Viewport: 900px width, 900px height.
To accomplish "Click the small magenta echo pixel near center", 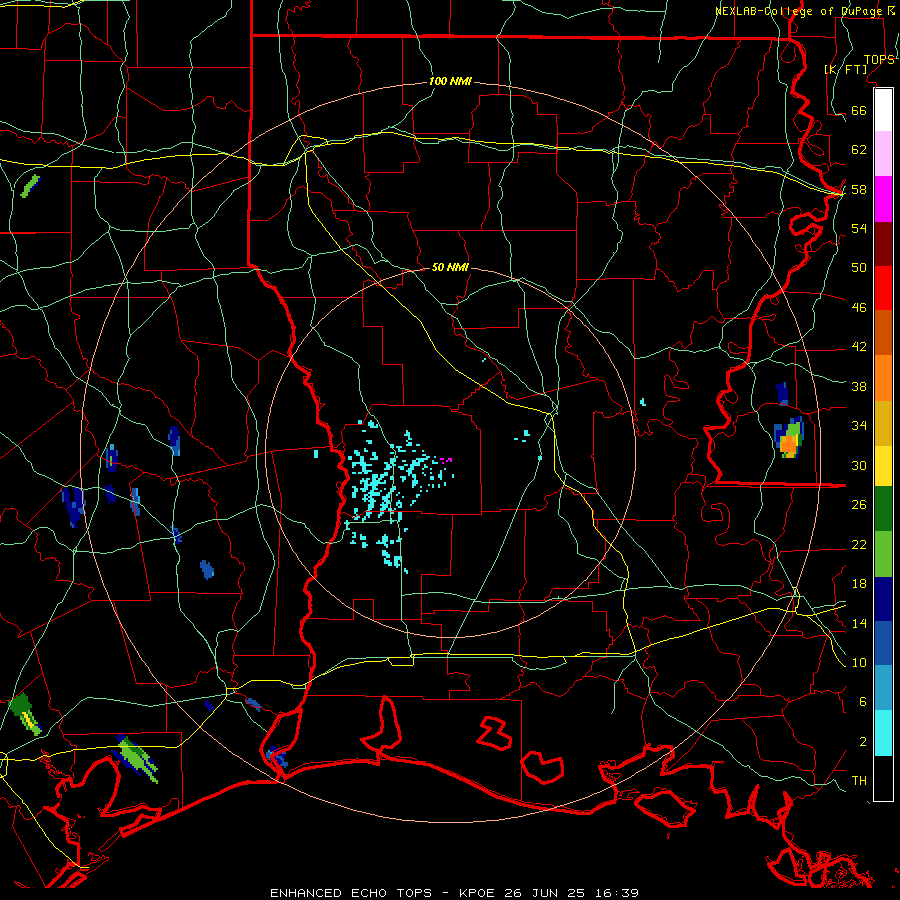I will coord(446,459).
